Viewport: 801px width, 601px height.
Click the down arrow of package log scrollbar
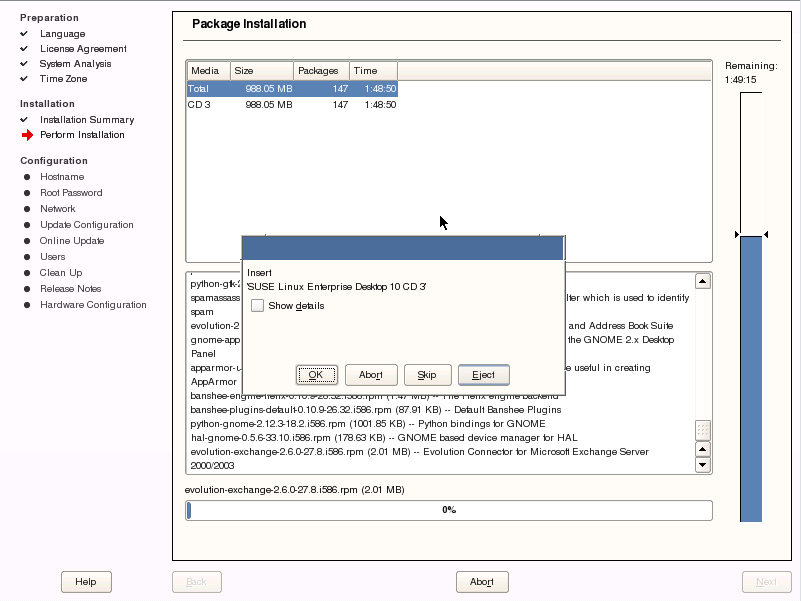tap(703, 465)
